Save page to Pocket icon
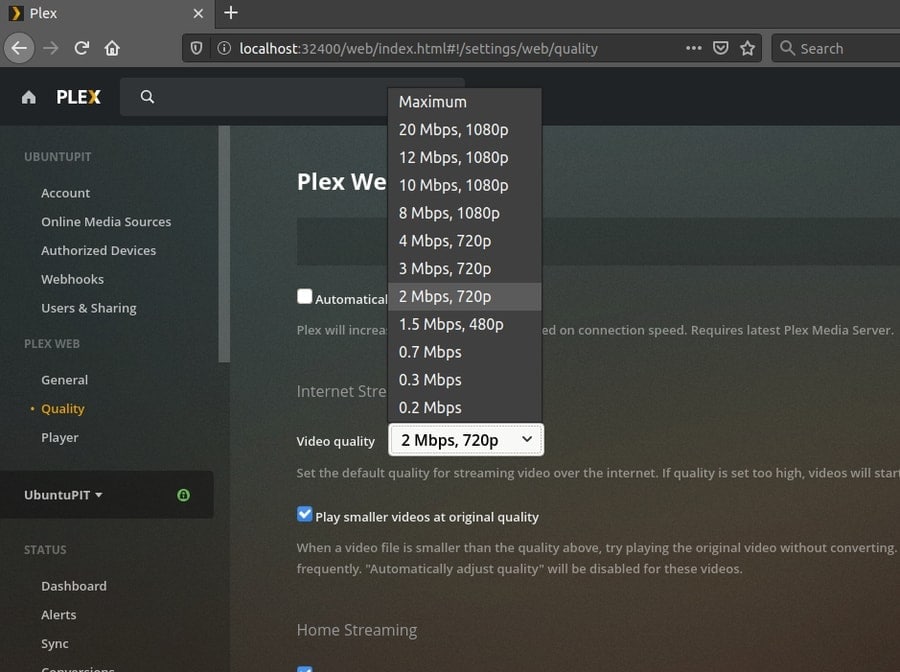Viewport: 900px width, 672px height. (x=720, y=48)
